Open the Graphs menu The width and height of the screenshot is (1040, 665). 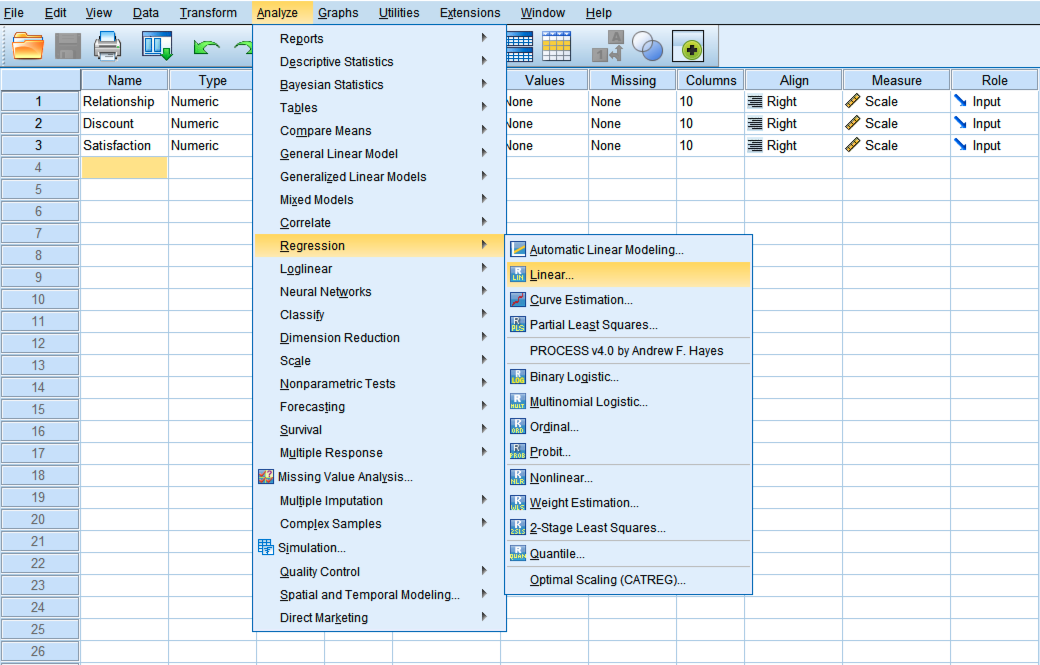coord(338,12)
